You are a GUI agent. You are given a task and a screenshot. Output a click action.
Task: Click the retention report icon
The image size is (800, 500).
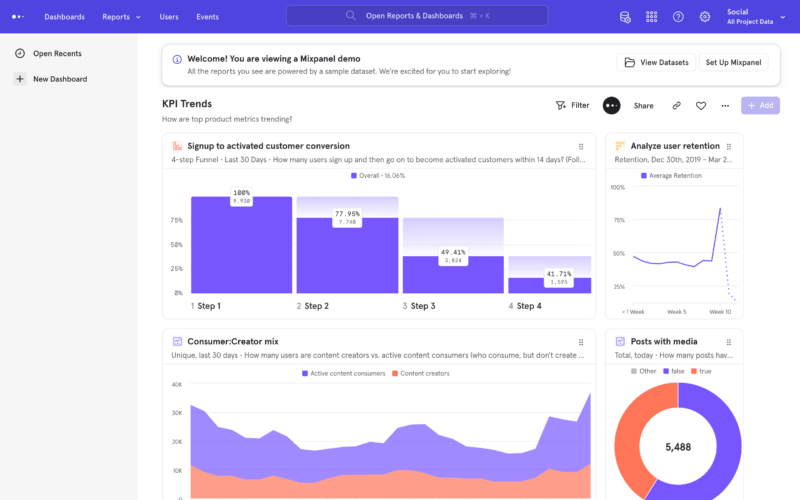click(620, 146)
